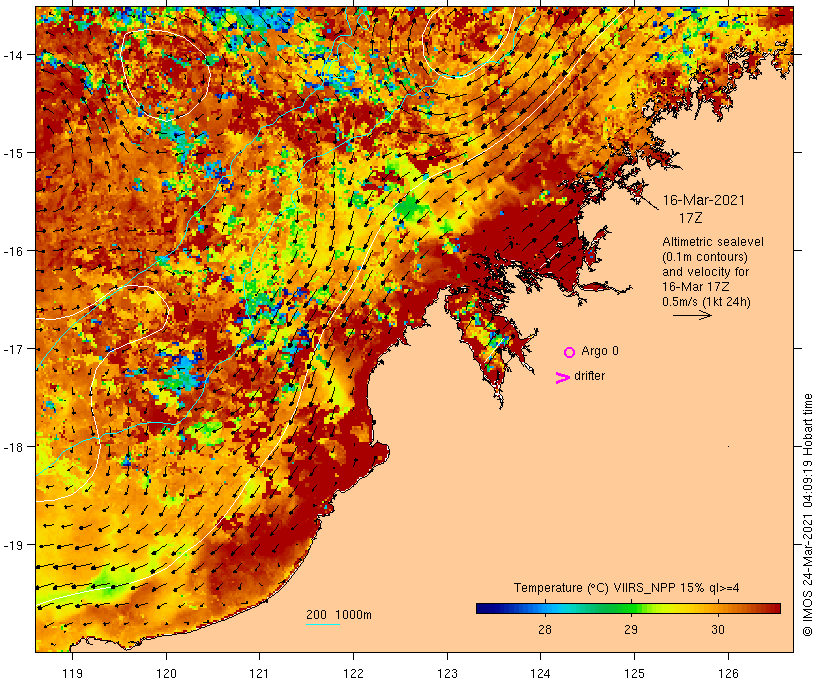The height and width of the screenshot is (680, 820).
Task: Click the longitude label 122
Action: pos(354,673)
